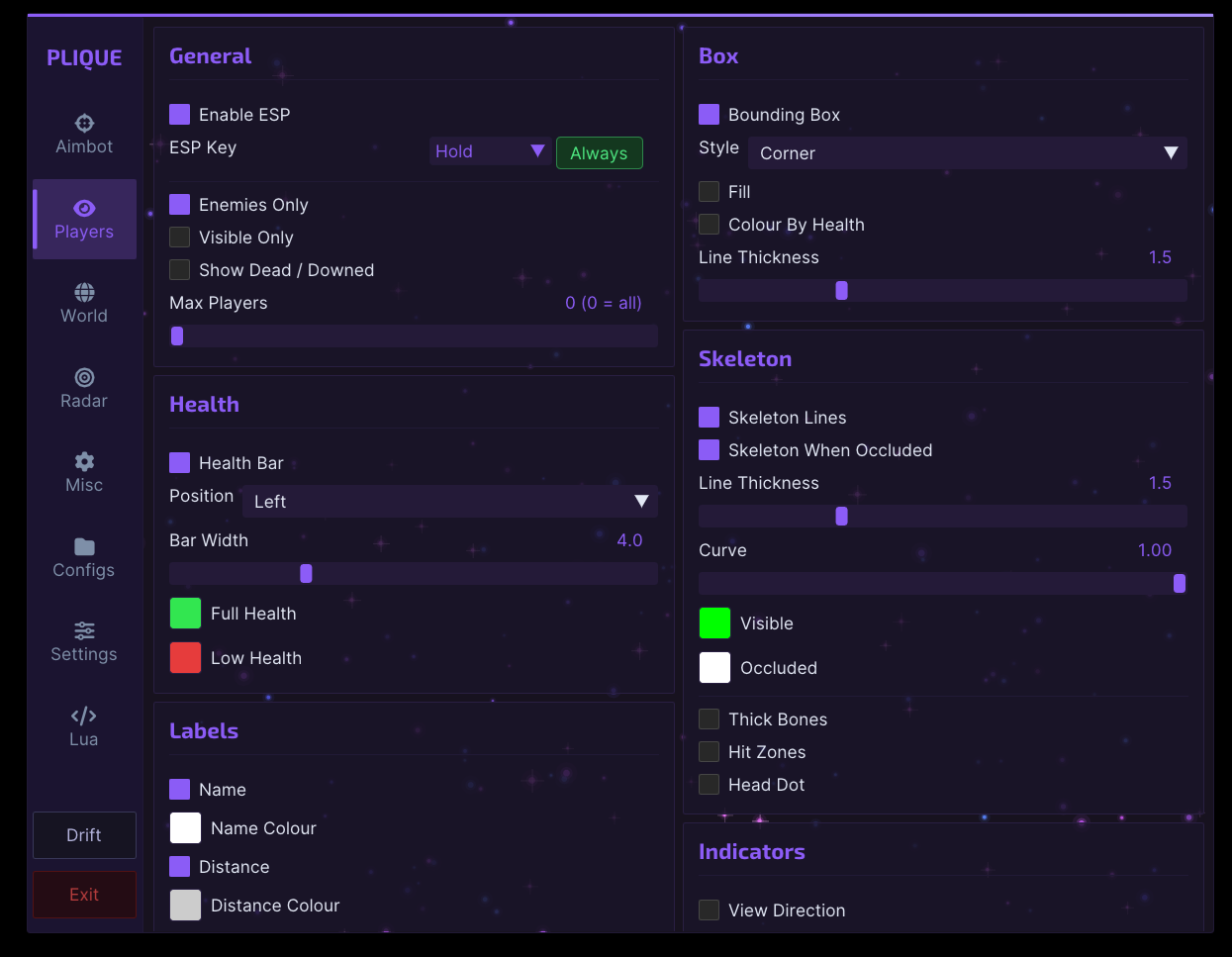Click the PLIQUE logo text
Screen dimensions: 1232x957
click(x=84, y=58)
